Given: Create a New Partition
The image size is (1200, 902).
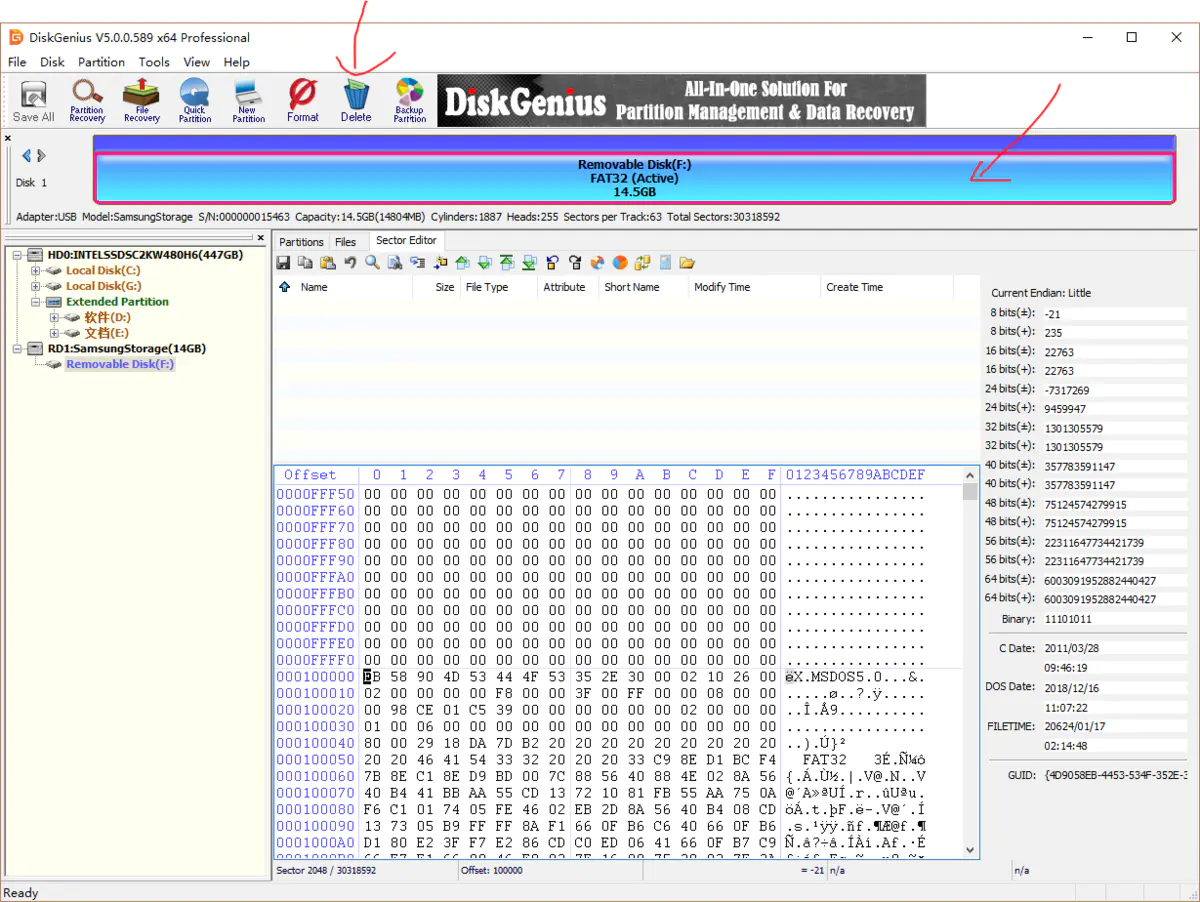Looking at the screenshot, I should click(248, 100).
